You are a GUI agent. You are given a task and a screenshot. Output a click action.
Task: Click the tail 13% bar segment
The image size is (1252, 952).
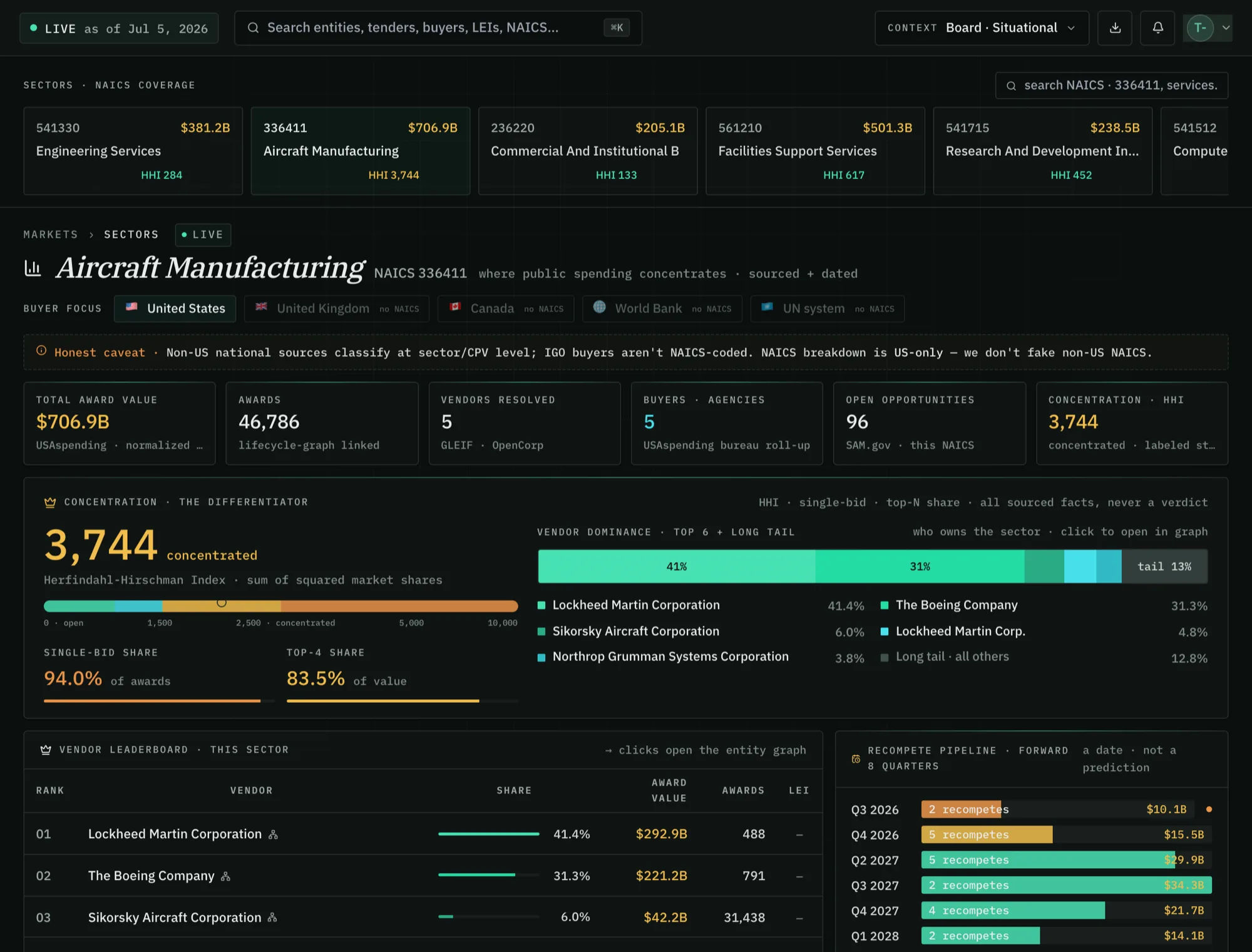click(x=1164, y=566)
